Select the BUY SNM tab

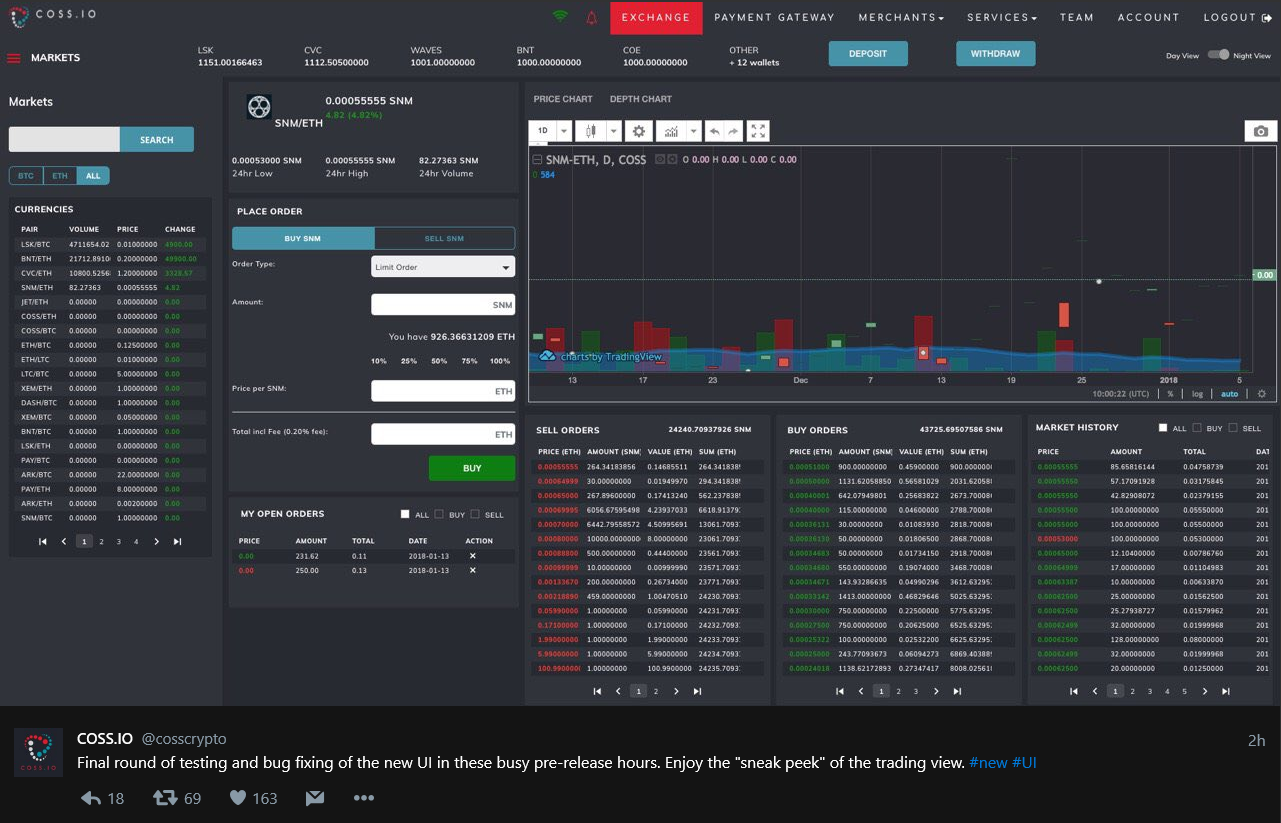tap(303, 238)
